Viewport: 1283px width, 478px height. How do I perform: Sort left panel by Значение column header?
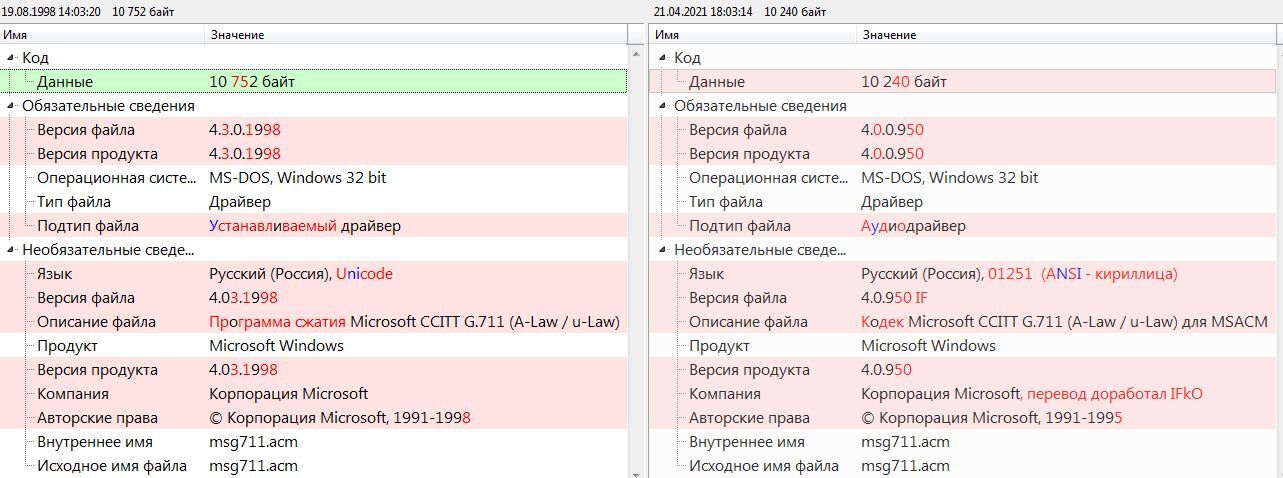tap(416, 35)
